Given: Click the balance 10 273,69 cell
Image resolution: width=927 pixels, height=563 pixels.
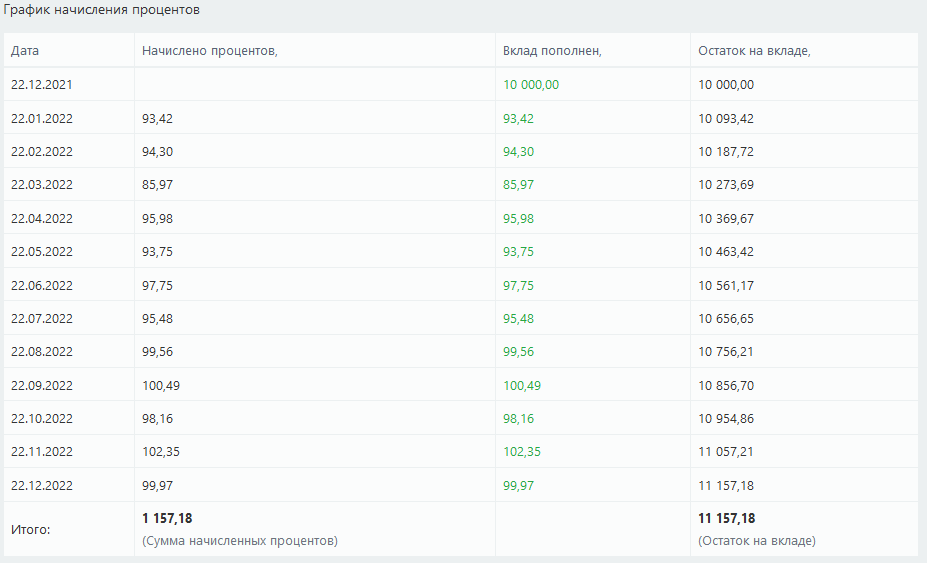Looking at the screenshot, I should [x=726, y=185].
